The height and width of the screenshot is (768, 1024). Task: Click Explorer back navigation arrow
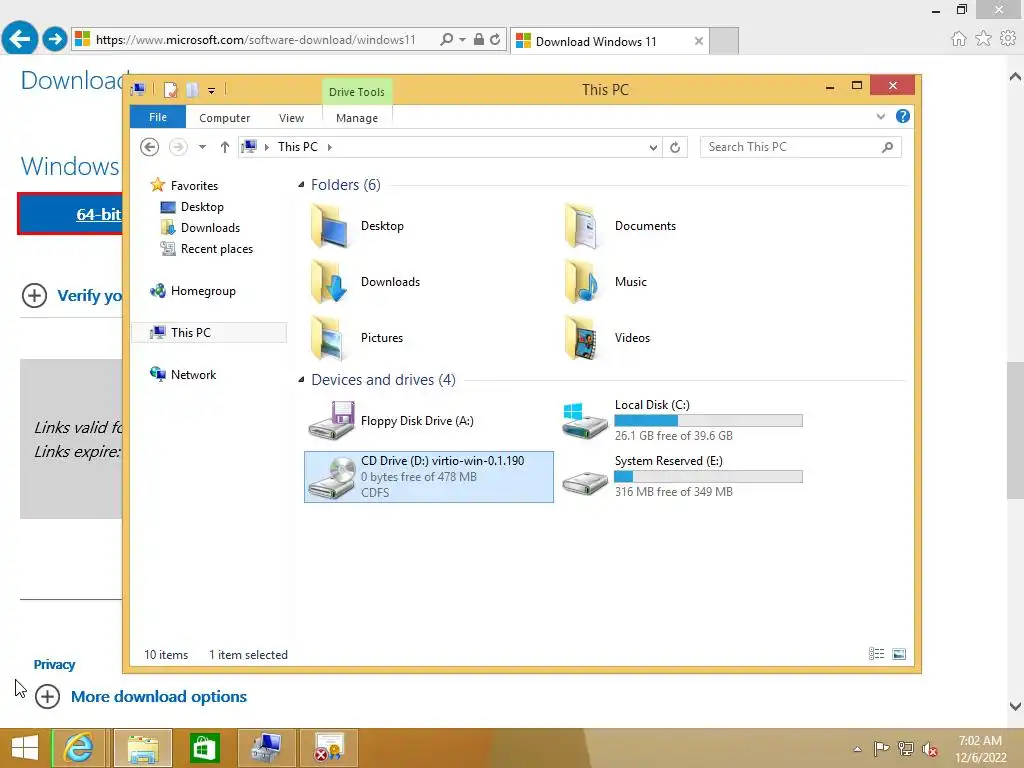click(150, 147)
